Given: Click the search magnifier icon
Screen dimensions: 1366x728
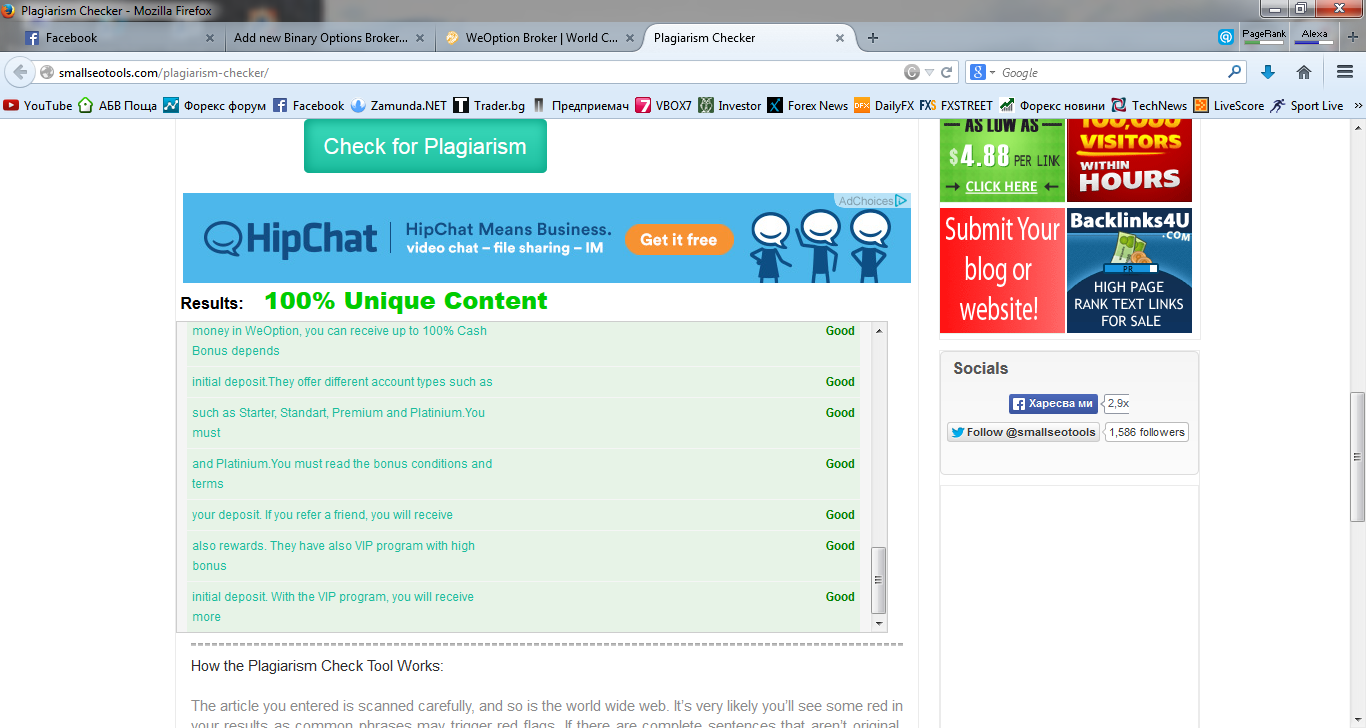Looking at the screenshot, I should (x=1235, y=72).
